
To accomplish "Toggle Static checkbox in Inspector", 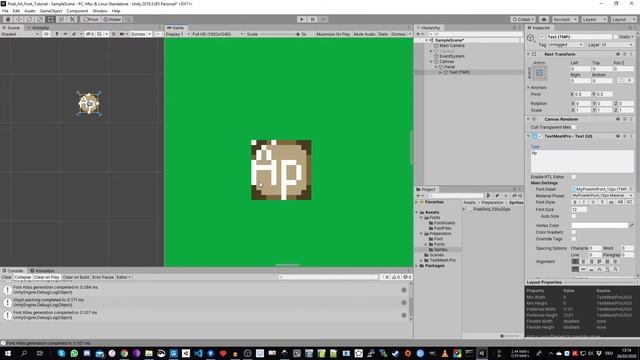I will click(x=616, y=37).
